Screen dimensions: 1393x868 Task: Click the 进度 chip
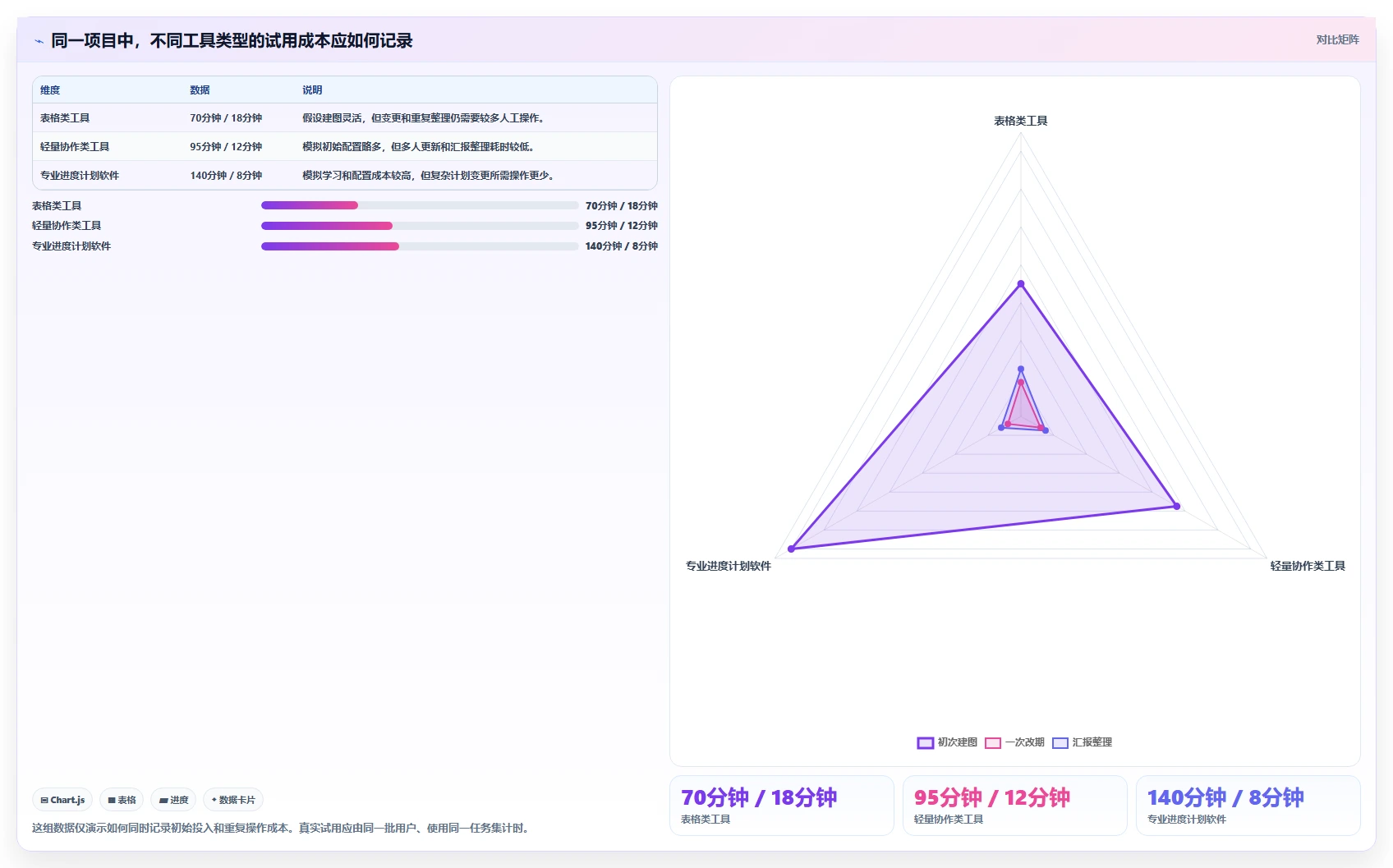[173, 800]
